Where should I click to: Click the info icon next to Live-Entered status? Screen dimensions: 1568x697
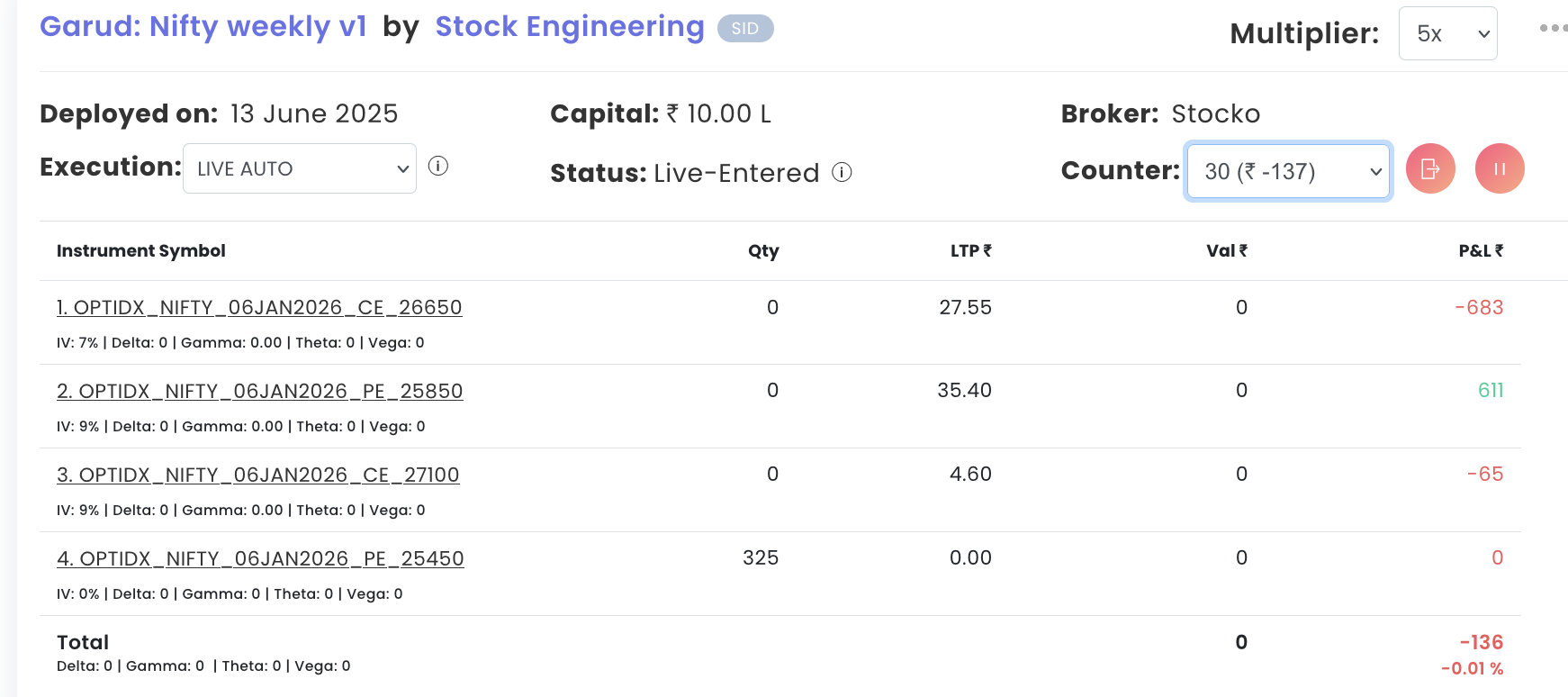pyautogui.click(x=842, y=172)
